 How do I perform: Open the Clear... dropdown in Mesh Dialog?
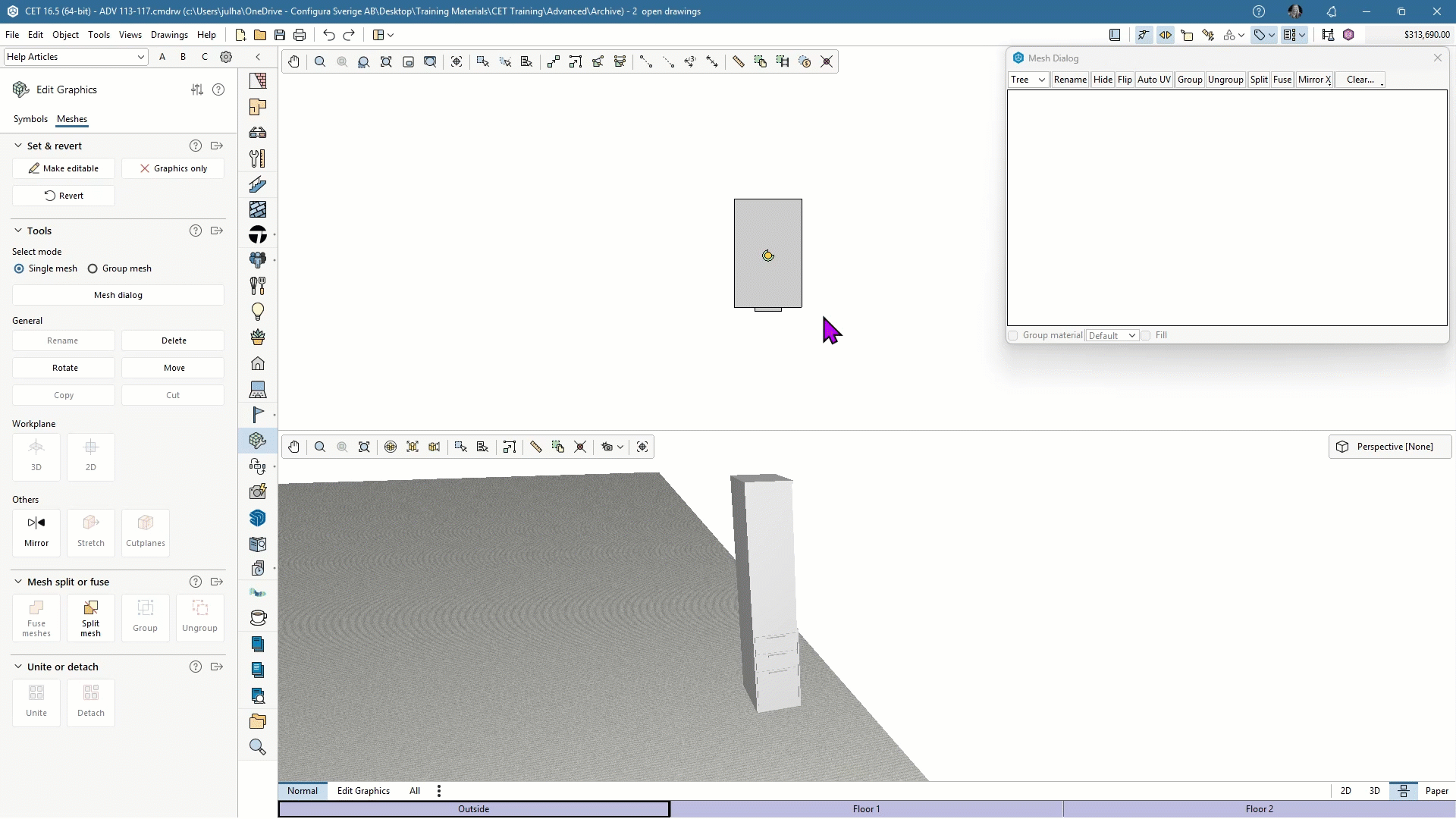[x=1361, y=80]
